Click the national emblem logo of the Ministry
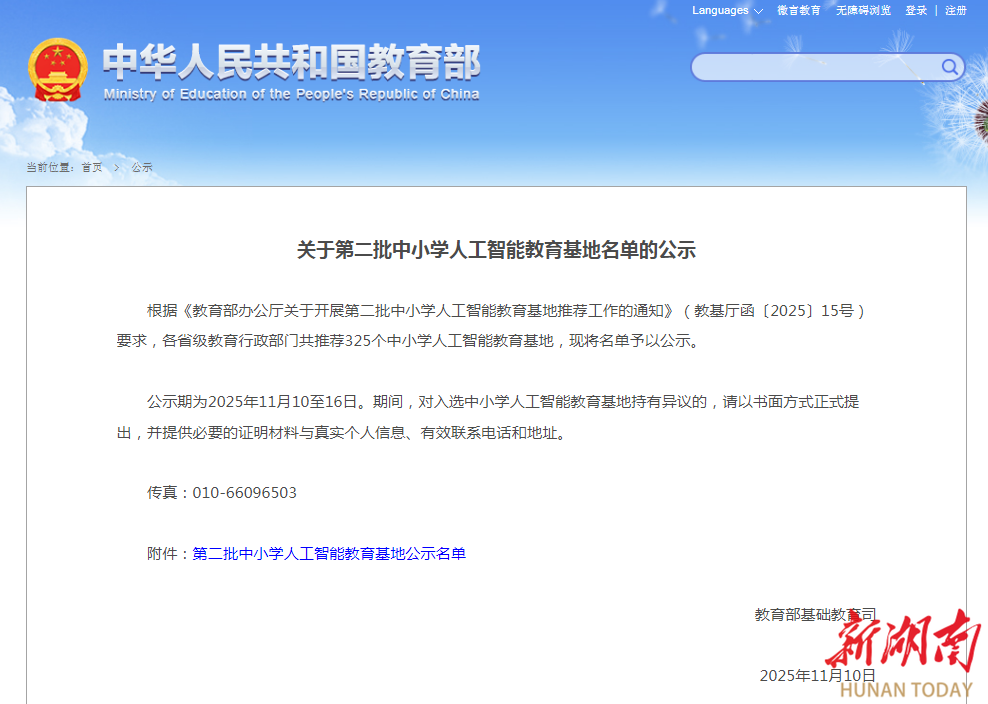The width and height of the screenshot is (988, 704). click(x=57, y=71)
